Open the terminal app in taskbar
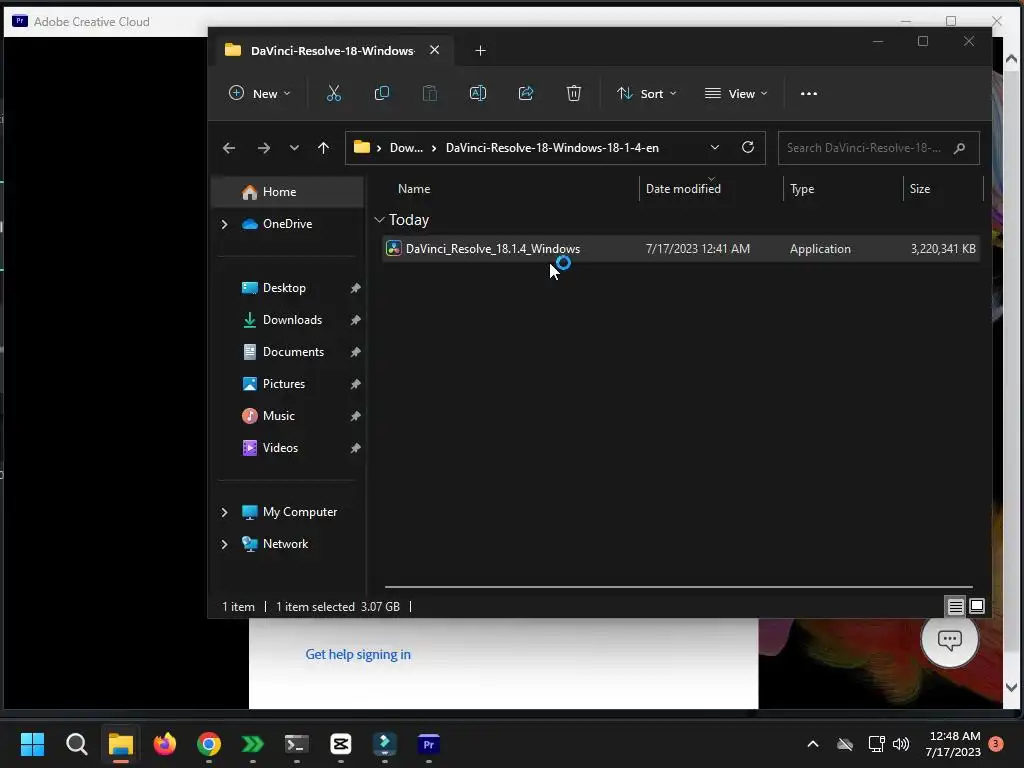Screen dimensions: 1024x768 [296, 744]
